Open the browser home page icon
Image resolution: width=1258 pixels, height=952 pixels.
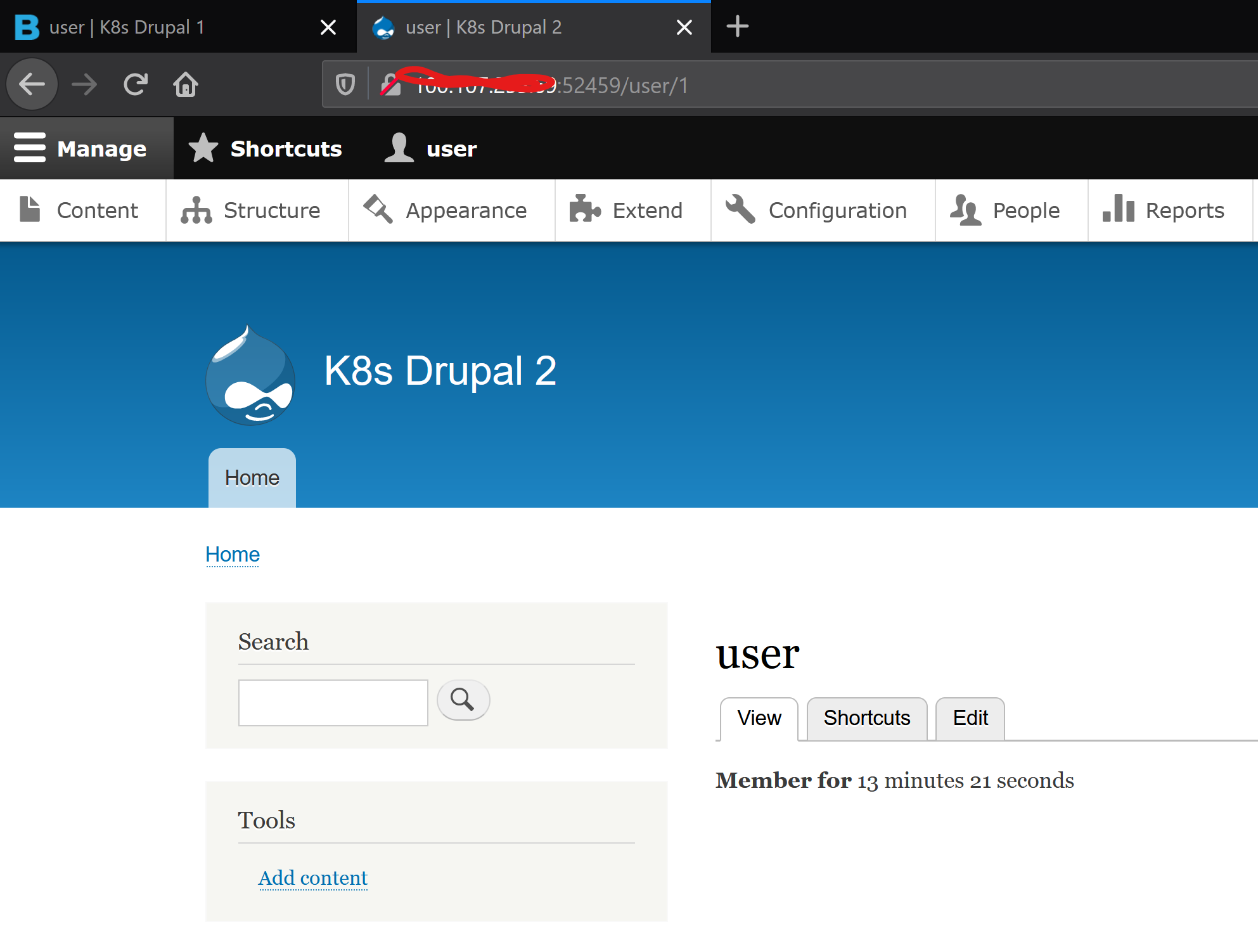186,84
